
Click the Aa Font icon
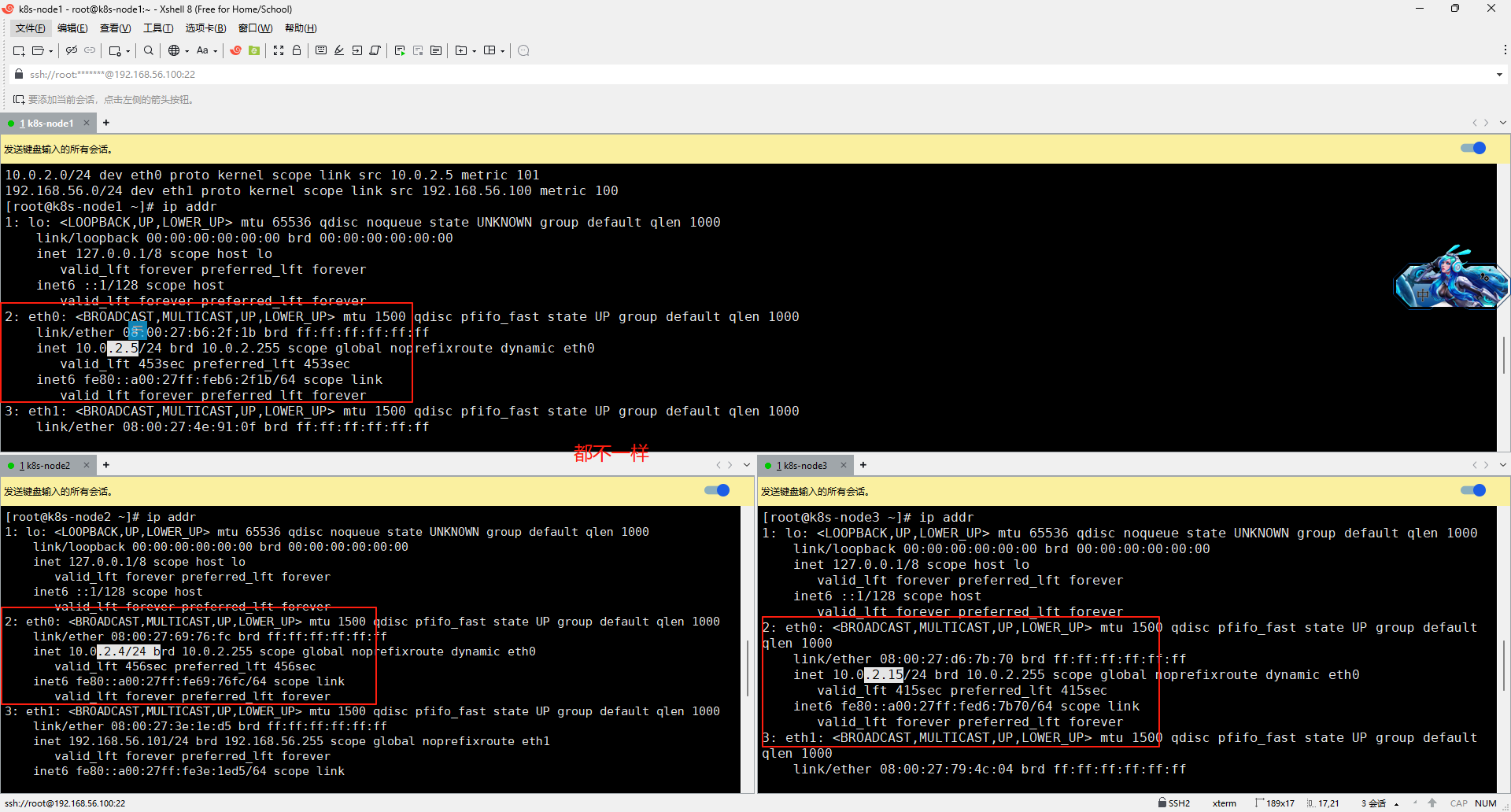[x=202, y=50]
